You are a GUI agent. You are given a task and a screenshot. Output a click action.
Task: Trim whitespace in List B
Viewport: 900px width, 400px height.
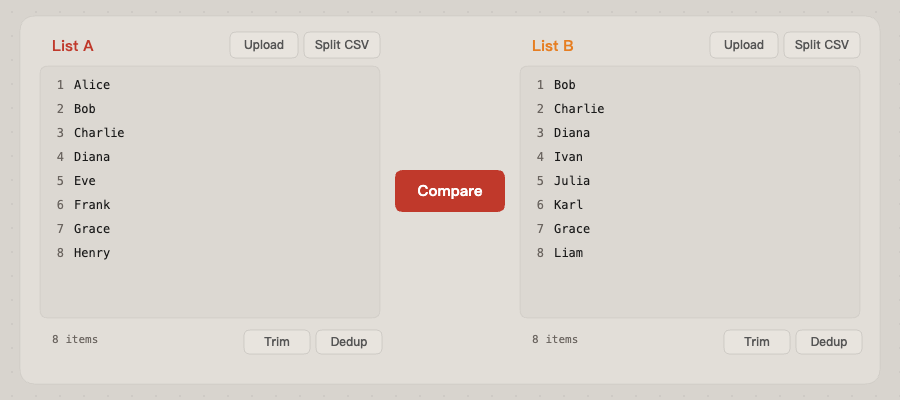757,342
